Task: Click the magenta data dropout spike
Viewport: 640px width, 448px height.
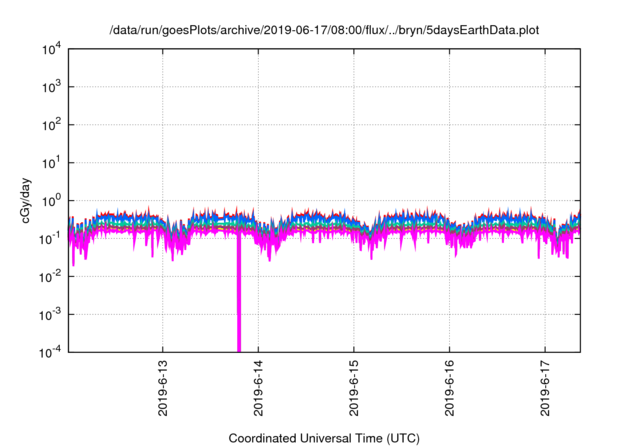Action: tap(239, 292)
